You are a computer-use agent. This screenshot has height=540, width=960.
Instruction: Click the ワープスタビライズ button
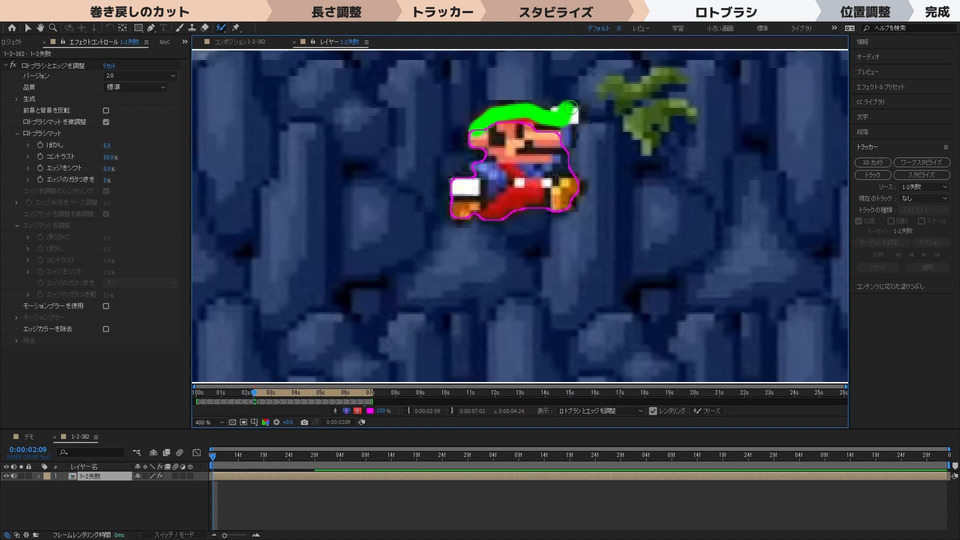tap(921, 162)
